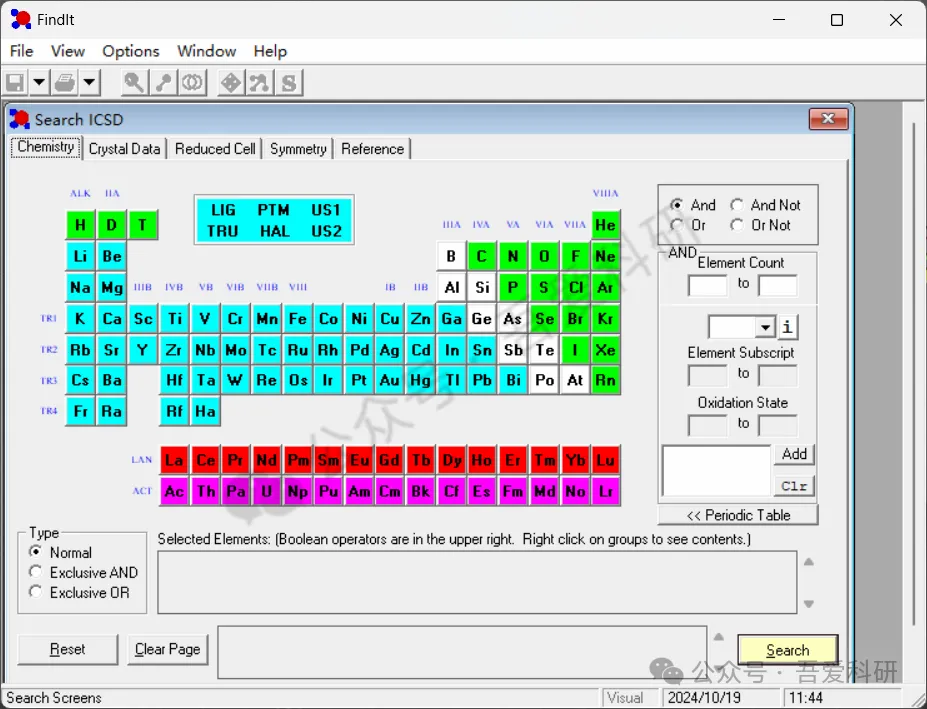Click the LIG group in cyan box
This screenshot has height=709, width=927.
[223, 210]
